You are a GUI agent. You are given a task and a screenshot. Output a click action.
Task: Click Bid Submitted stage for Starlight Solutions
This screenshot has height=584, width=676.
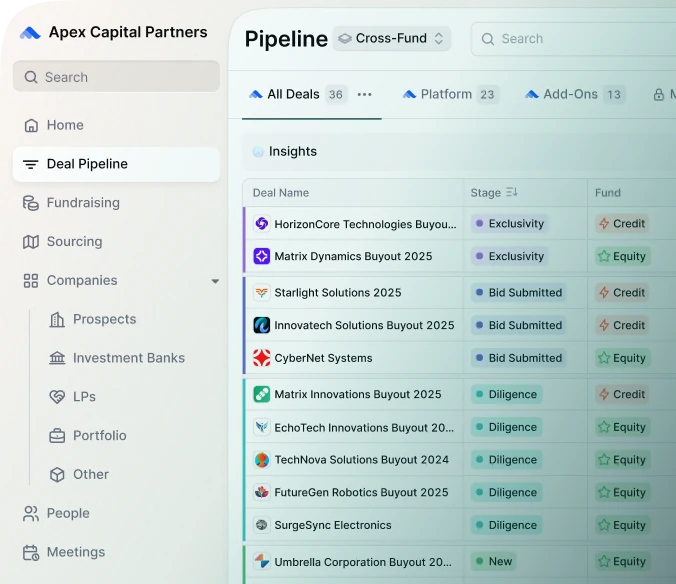point(519,293)
